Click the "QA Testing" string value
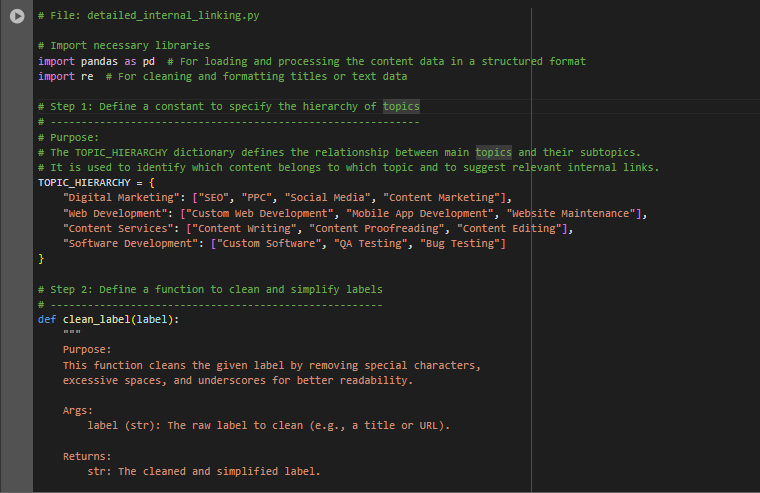 [371, 244]
